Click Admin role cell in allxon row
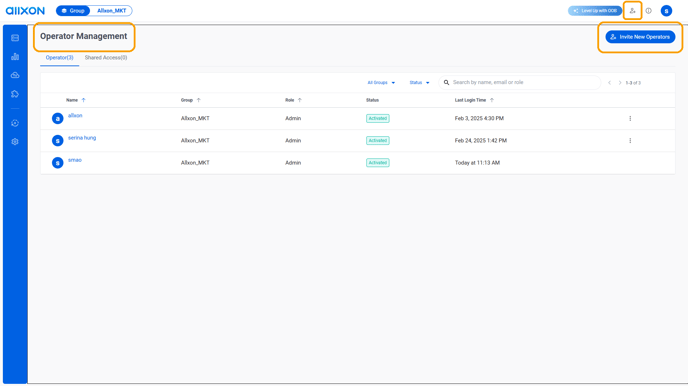This screenshot has height=386, width=688. [x=293, y=118]
